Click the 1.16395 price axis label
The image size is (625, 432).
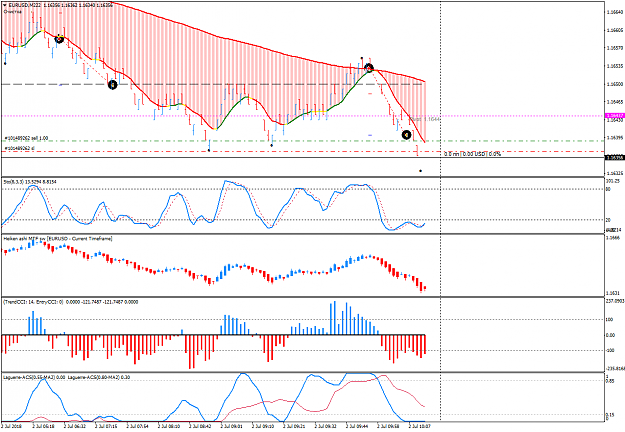click(x=614, y=137)
